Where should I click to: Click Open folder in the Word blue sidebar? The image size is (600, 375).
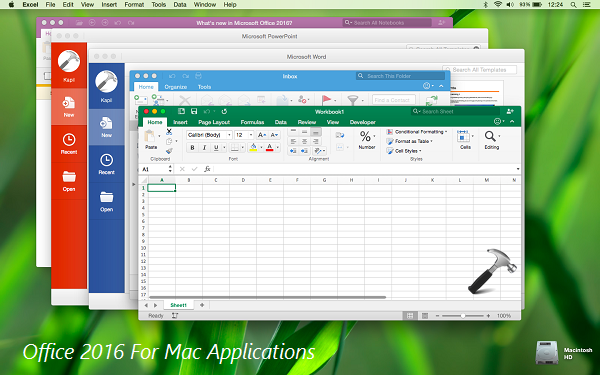point(106,201)
